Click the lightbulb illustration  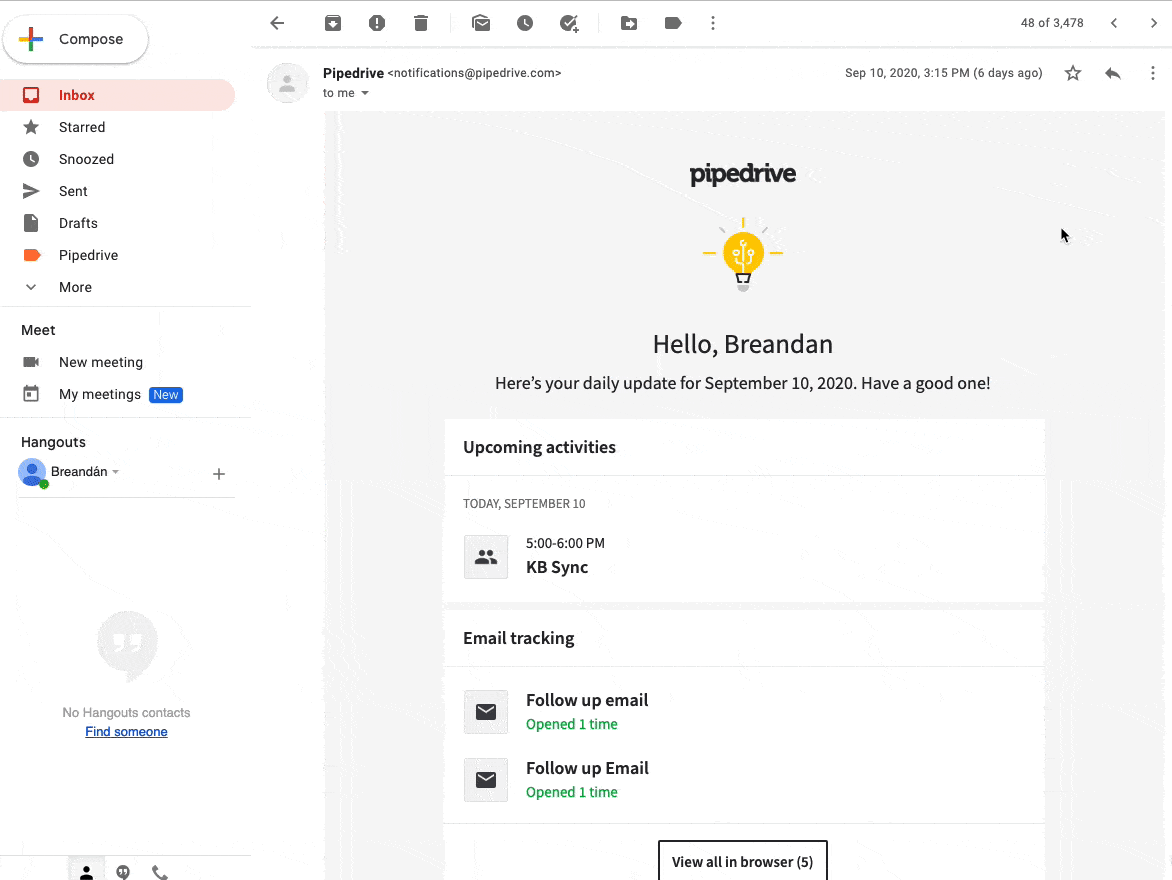(743, 254)
